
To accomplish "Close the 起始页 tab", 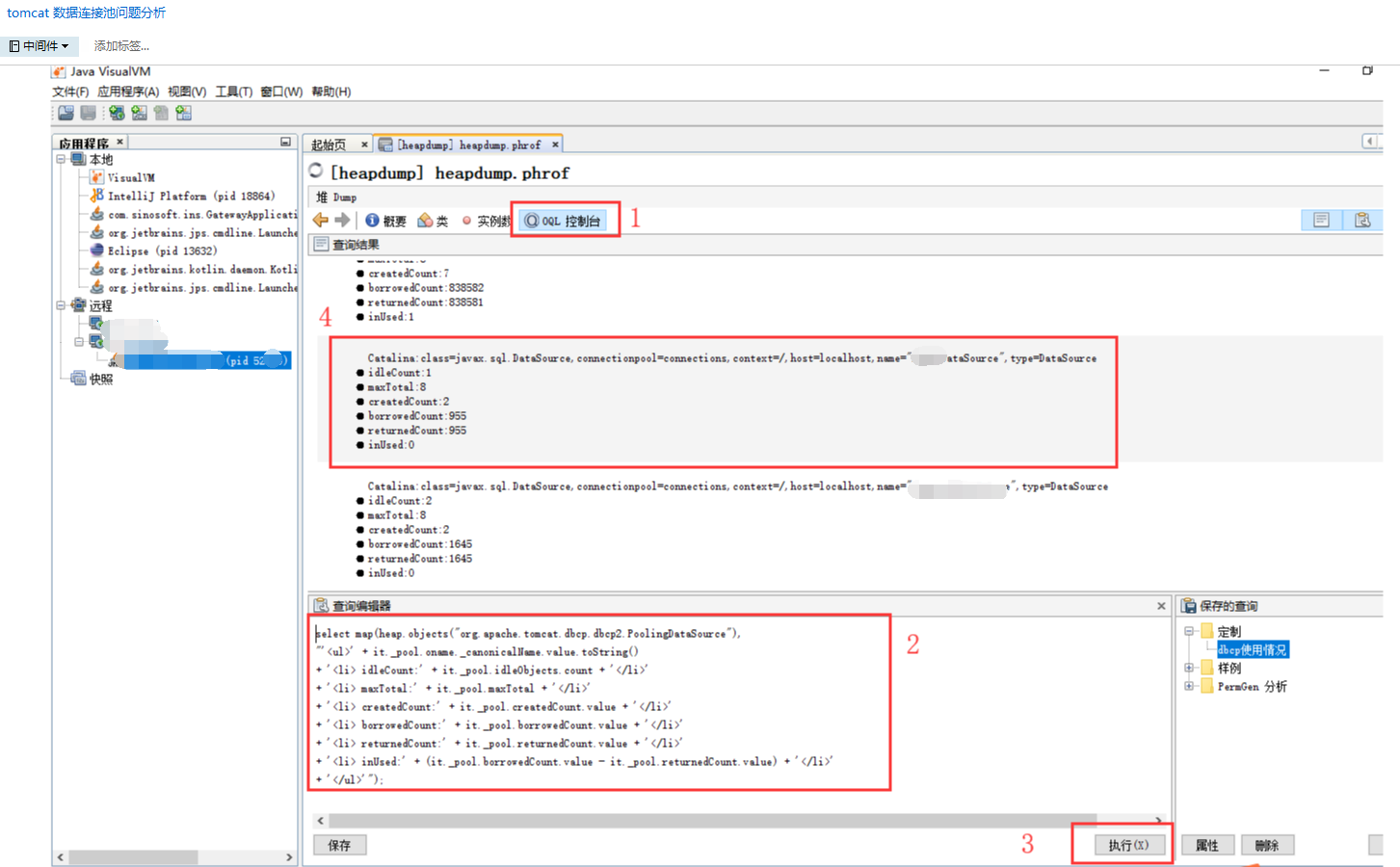I will coord(364,144).
